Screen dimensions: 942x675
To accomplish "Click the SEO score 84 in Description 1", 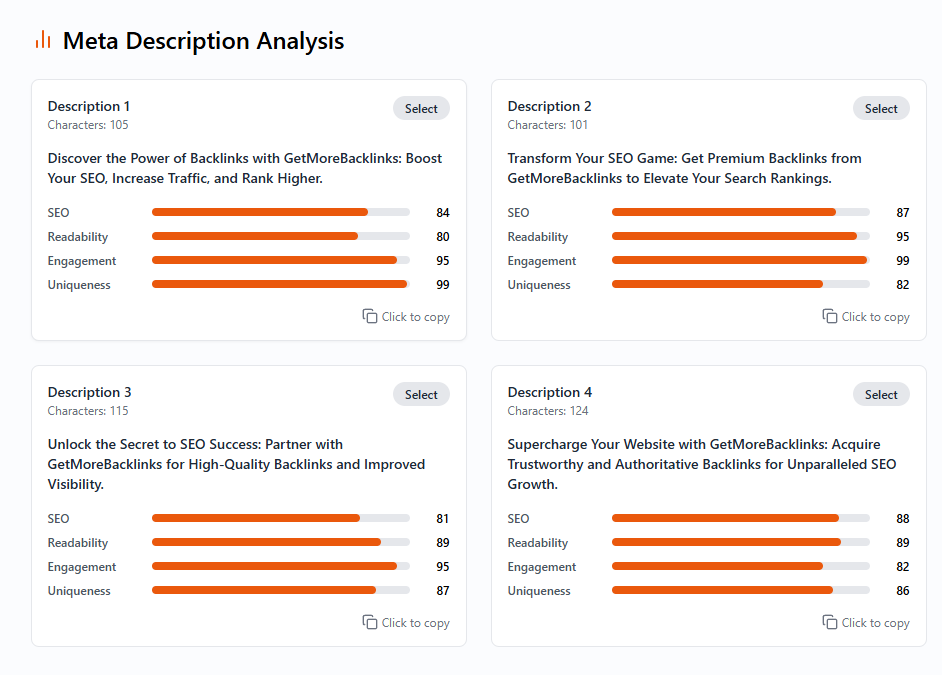I will (x=443, y=213).
